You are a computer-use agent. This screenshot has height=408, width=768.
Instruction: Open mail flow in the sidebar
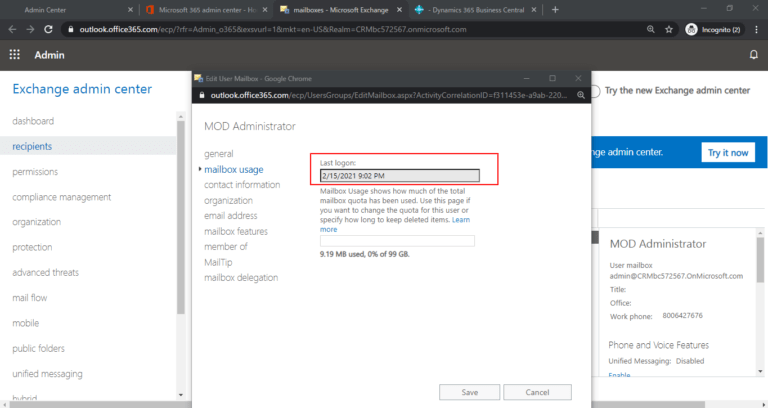[x=30, y=298]
